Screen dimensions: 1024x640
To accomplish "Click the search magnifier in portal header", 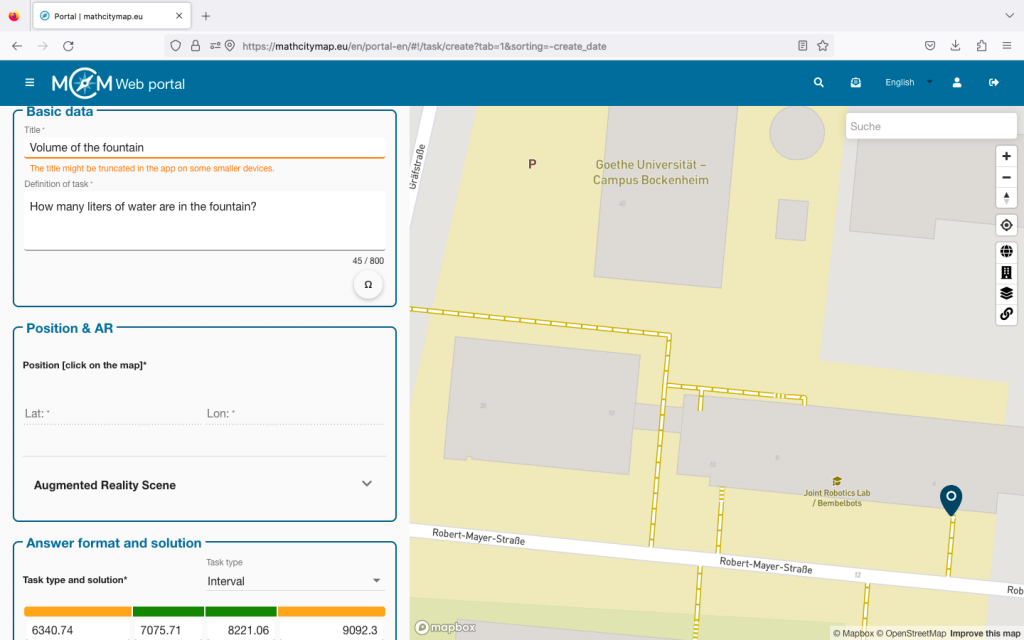I will tap(819, 83).
